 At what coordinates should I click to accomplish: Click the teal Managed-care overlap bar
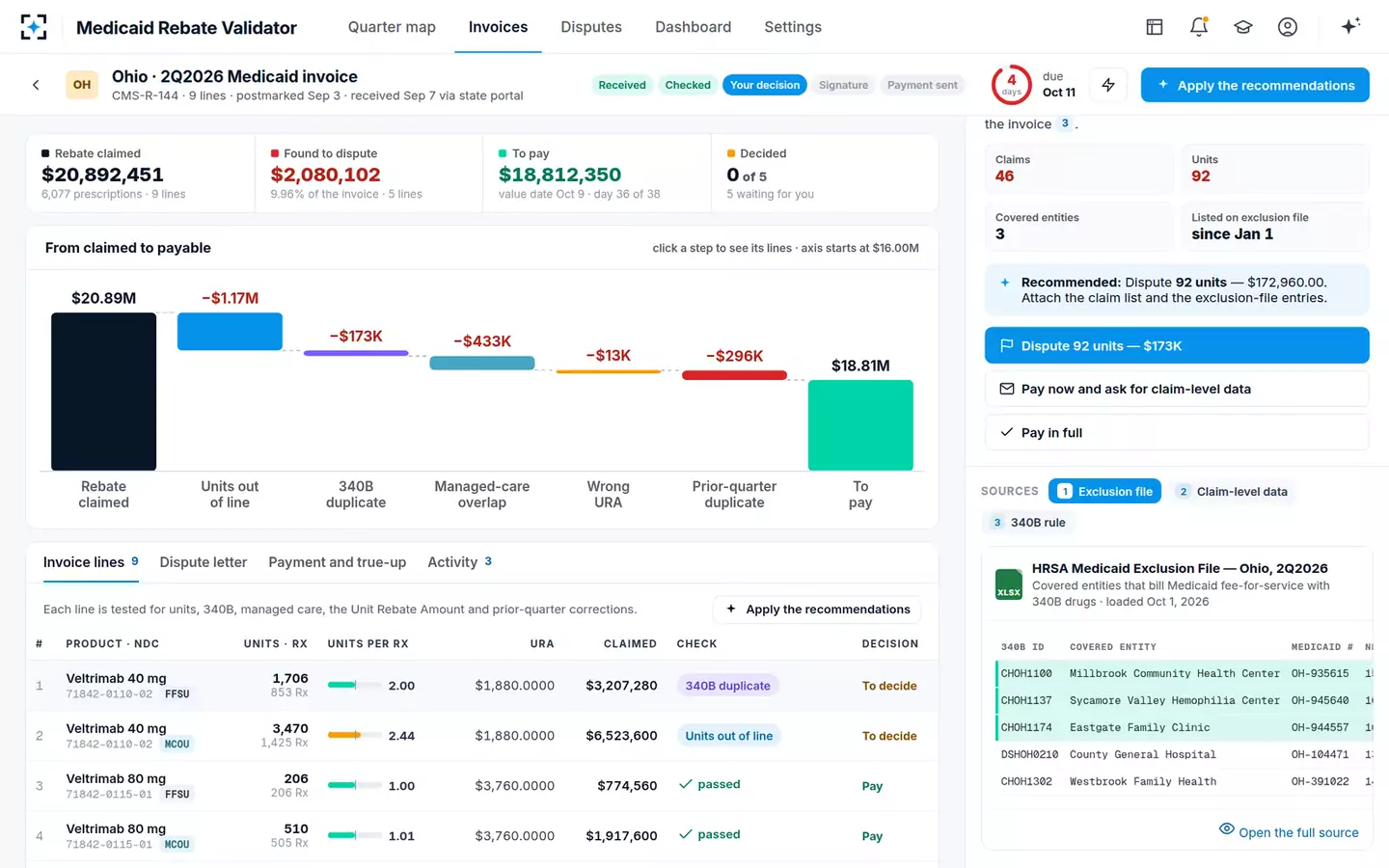click(482, 363)
